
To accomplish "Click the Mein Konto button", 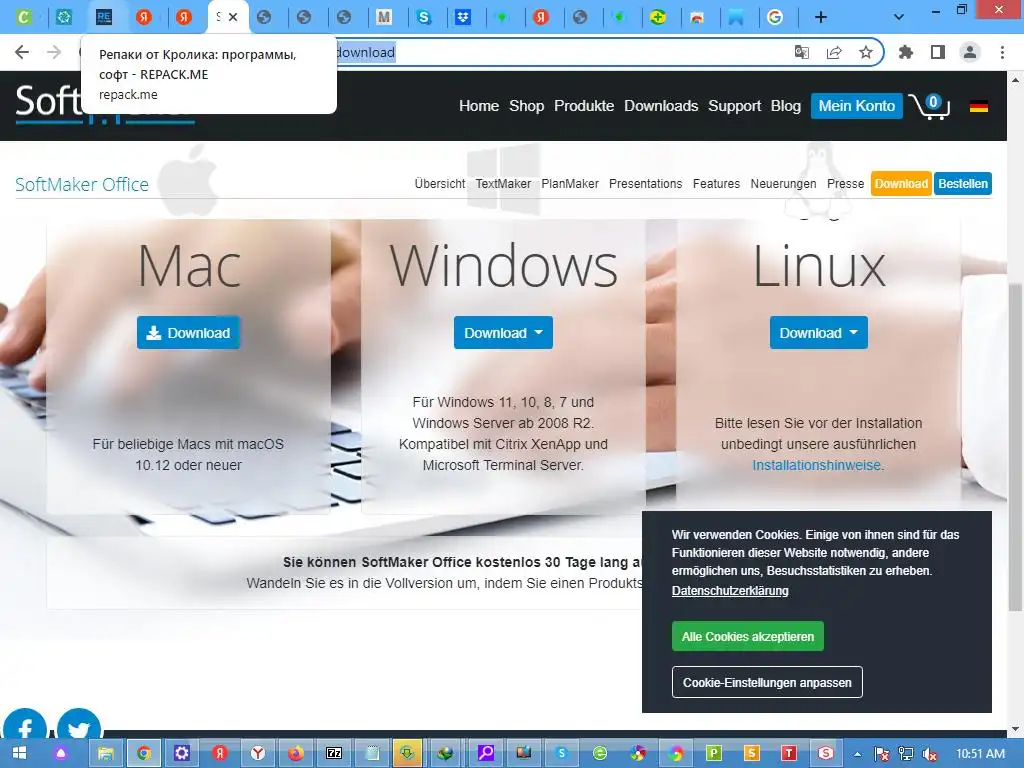I will 857,106.
